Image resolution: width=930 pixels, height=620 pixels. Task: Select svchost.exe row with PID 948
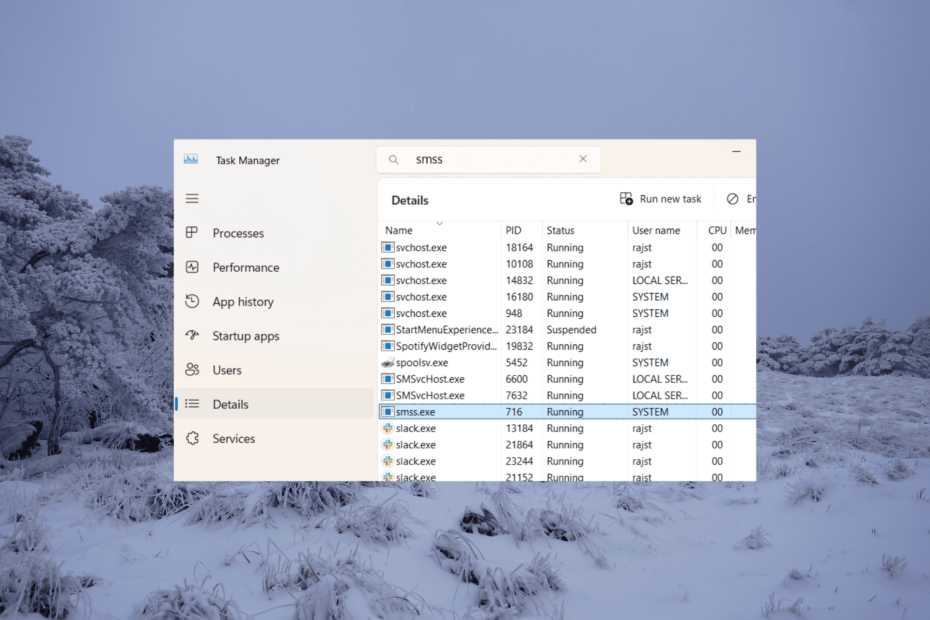pos(566,313)
